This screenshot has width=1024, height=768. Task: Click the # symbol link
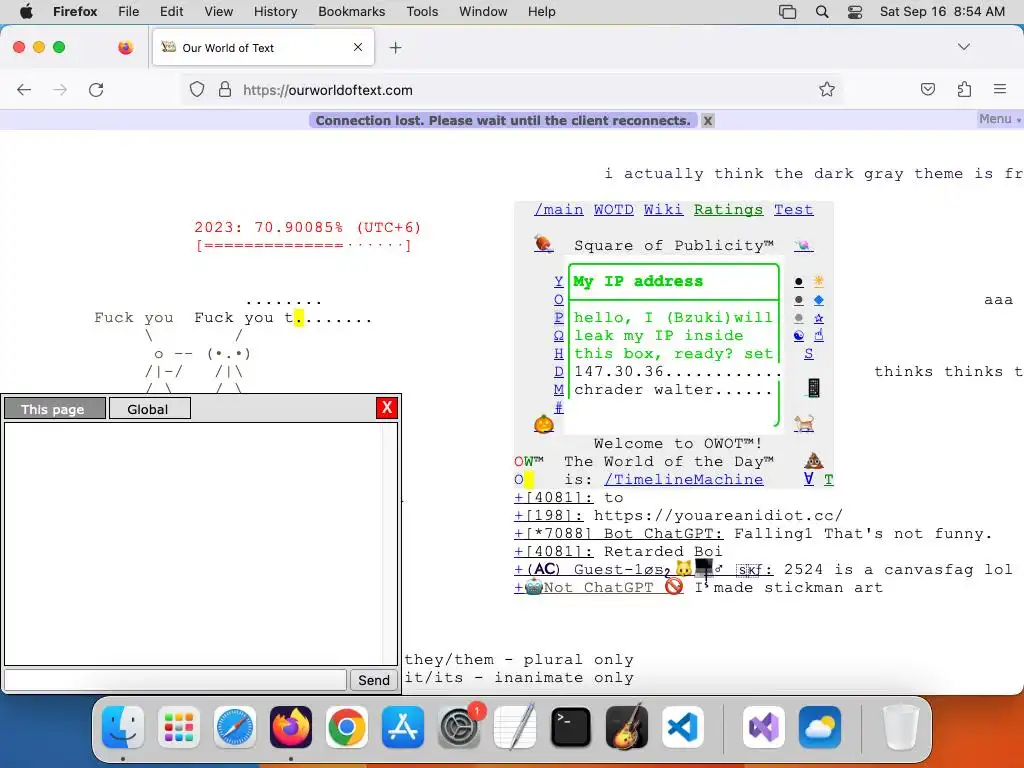(x=558, y=408)
